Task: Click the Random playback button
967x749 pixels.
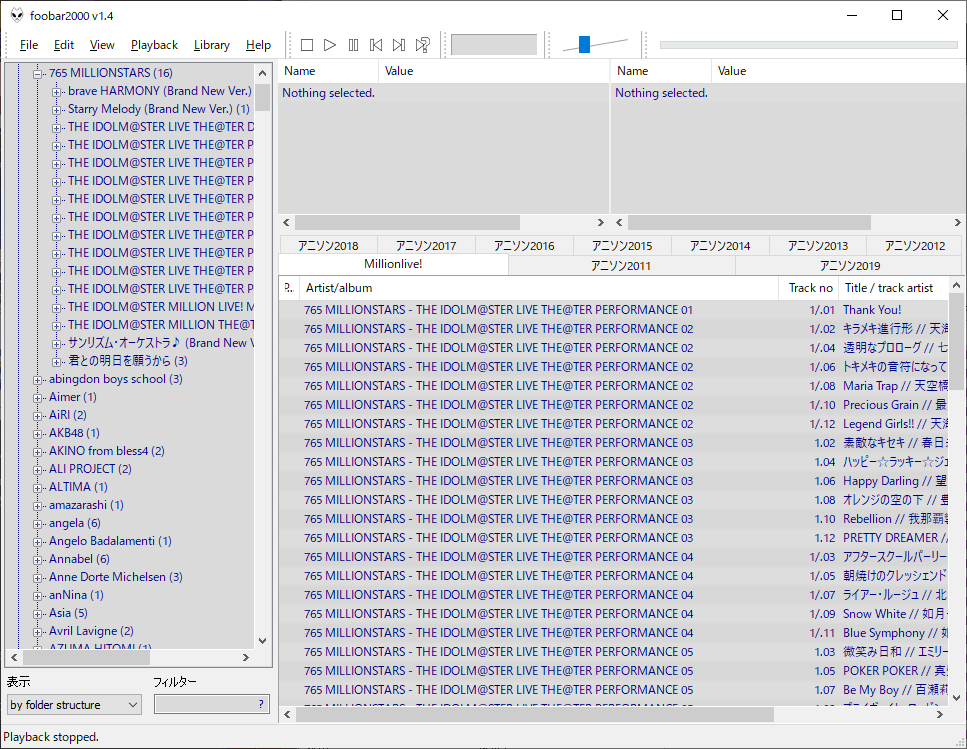Action: point(422,45)
